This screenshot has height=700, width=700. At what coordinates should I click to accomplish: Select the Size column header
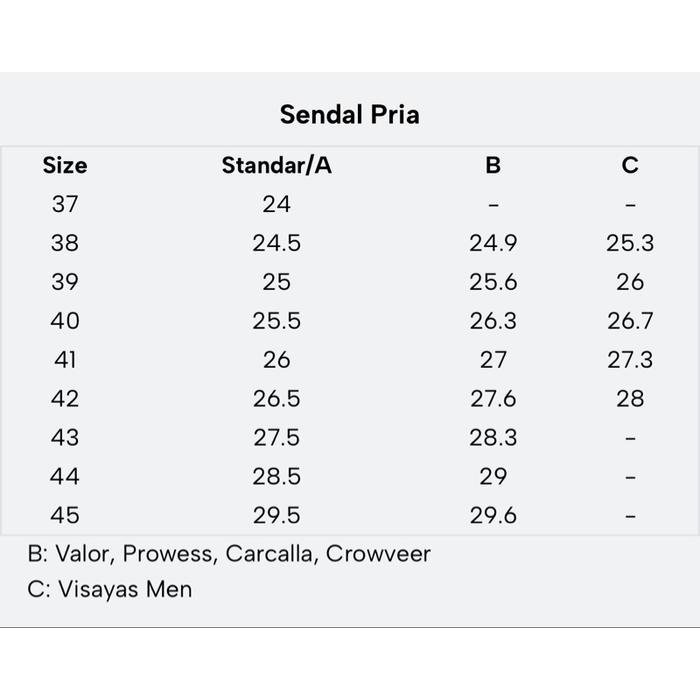click(65, 165)
